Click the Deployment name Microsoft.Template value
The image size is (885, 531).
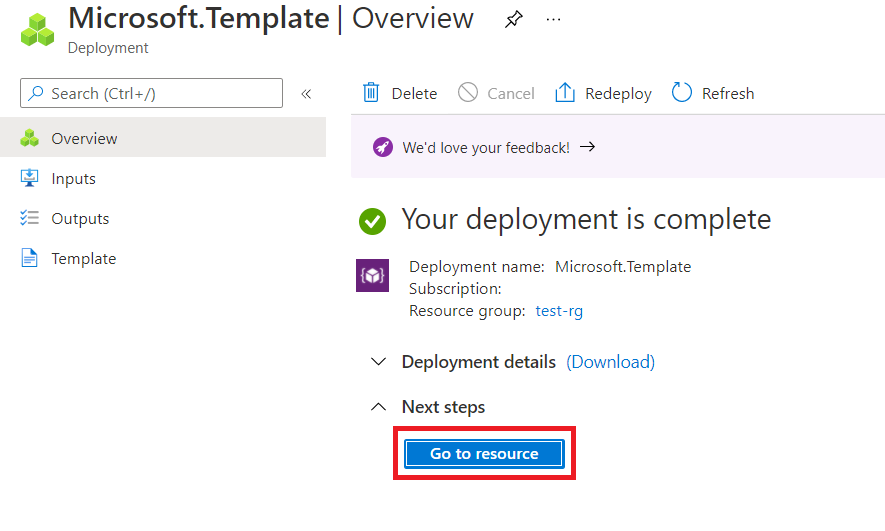click(623, 266)
